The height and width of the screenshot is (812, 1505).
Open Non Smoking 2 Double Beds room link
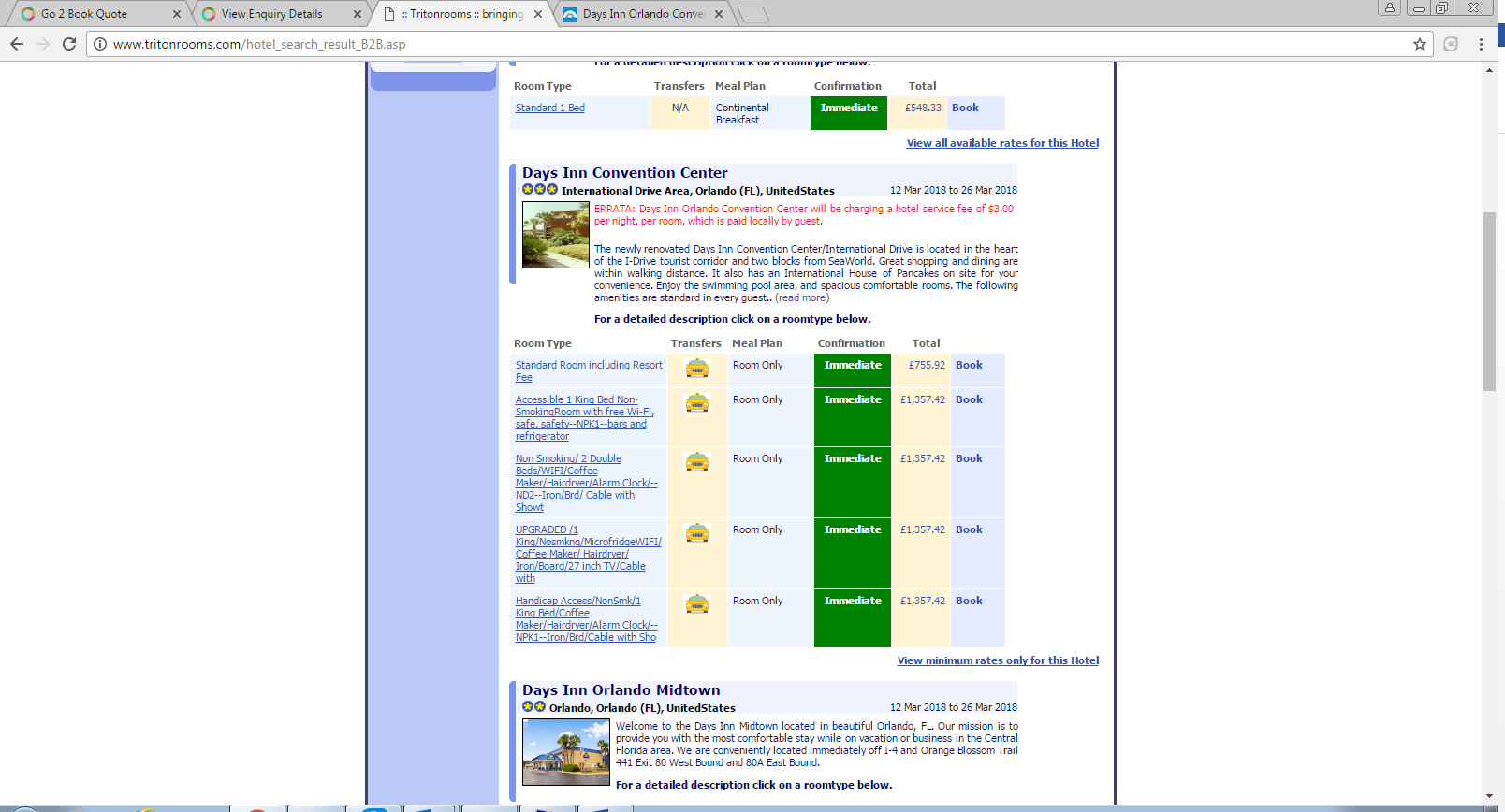pyautogui.click(x=587, y=483)
